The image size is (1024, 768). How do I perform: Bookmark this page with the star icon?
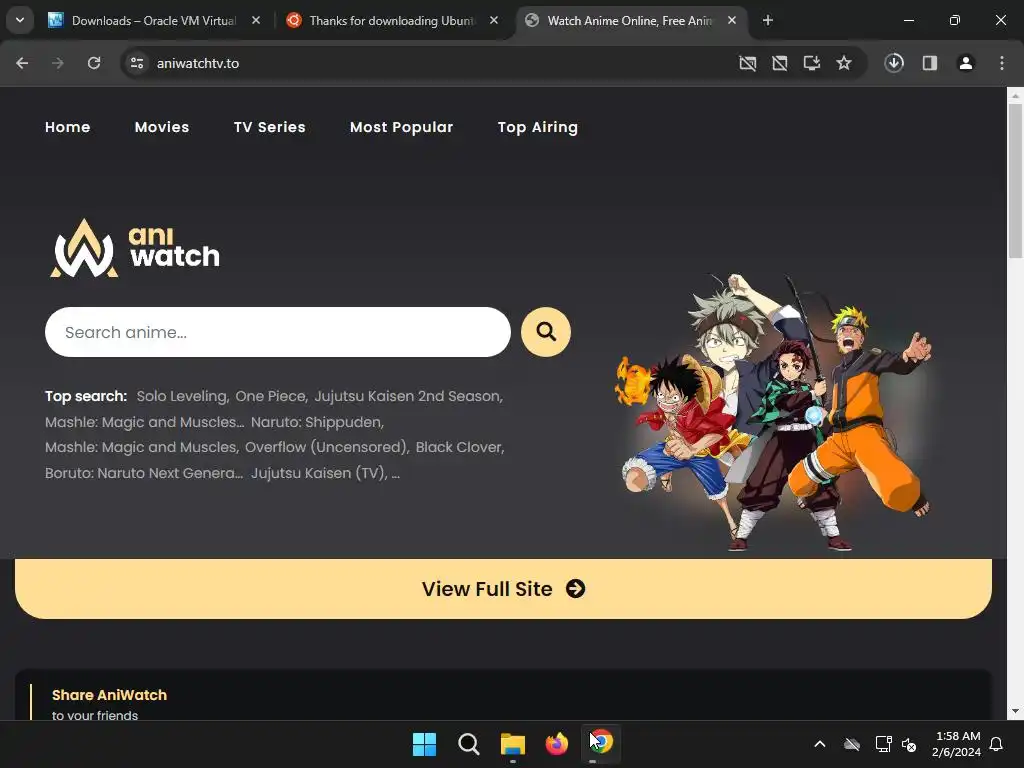click(844, 63)
